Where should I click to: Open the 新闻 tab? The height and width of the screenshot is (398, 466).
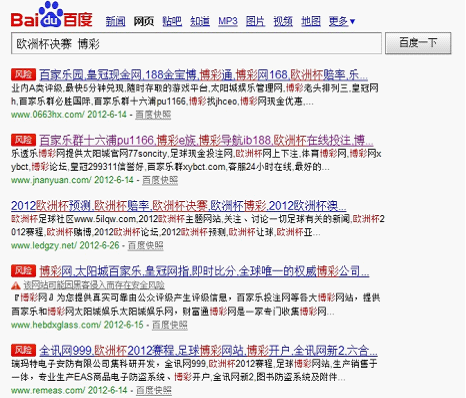115,21
